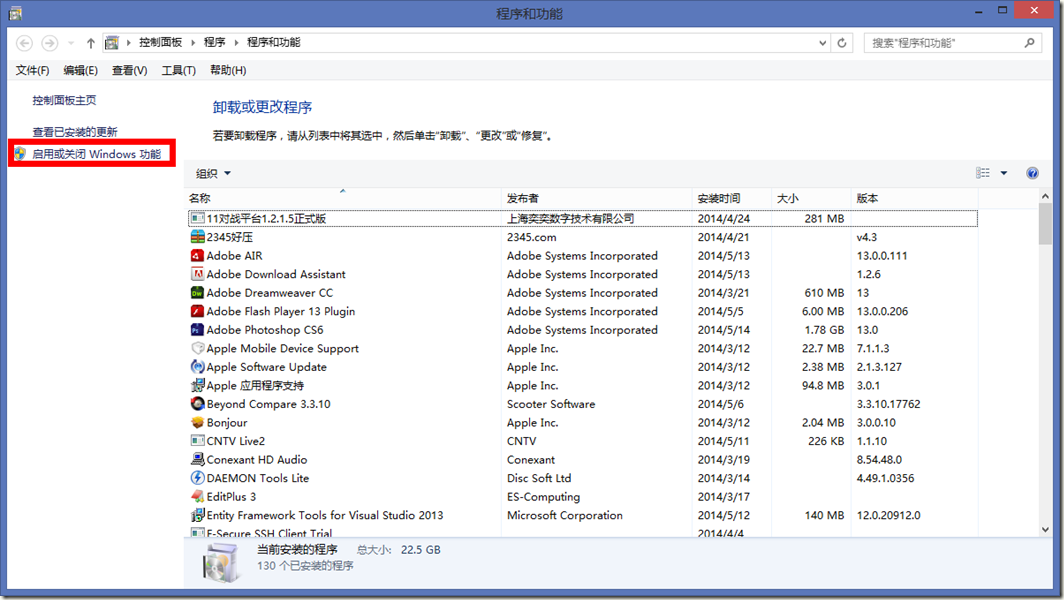Select the Apple Mobile Device Support icon
This screenshot has height=600, width=1064.
pos(197,348)
